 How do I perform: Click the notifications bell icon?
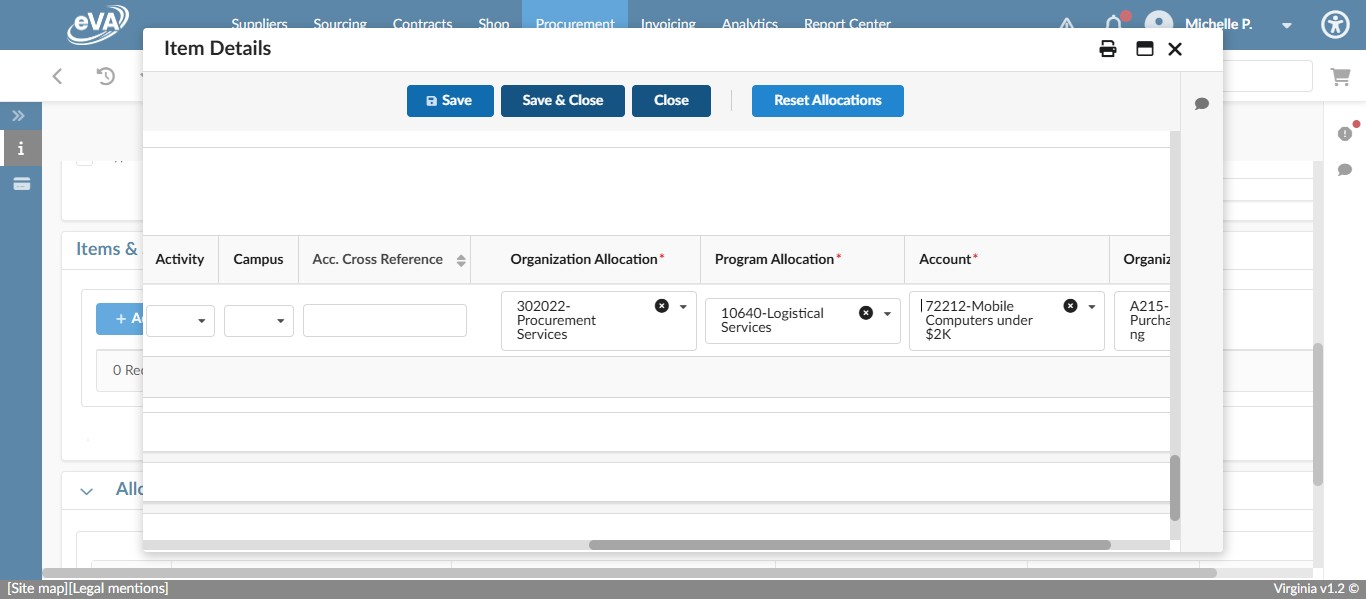coord(1113,24)
